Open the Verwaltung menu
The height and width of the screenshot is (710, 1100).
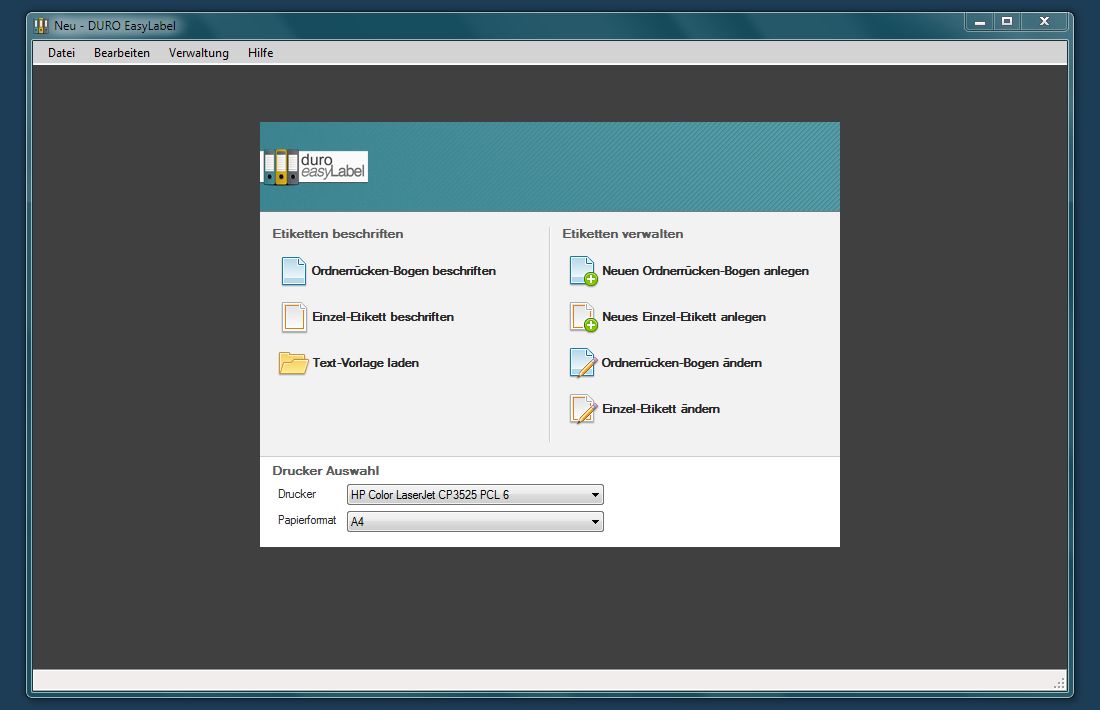[199, 53]
